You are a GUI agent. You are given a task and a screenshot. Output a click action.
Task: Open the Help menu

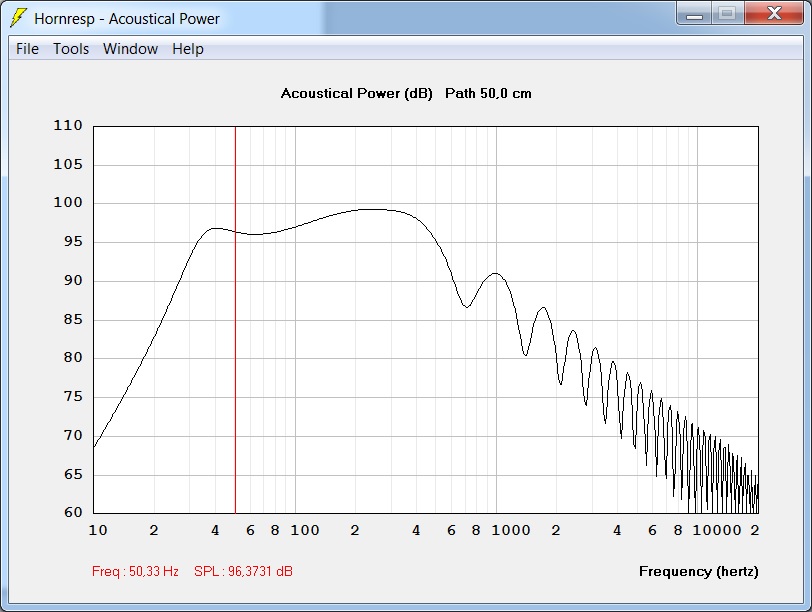coord(187,49)
